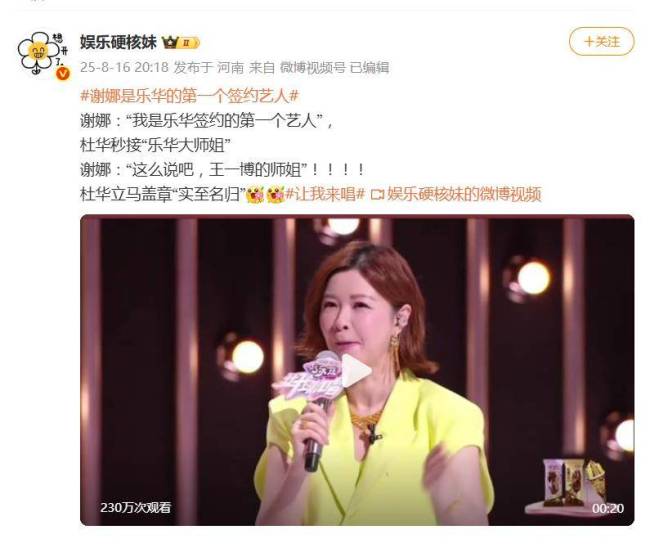Image resolution: width=650 pixels, height=557 pixels.
Task: Click the flower profile avatar
Action: 43,54
